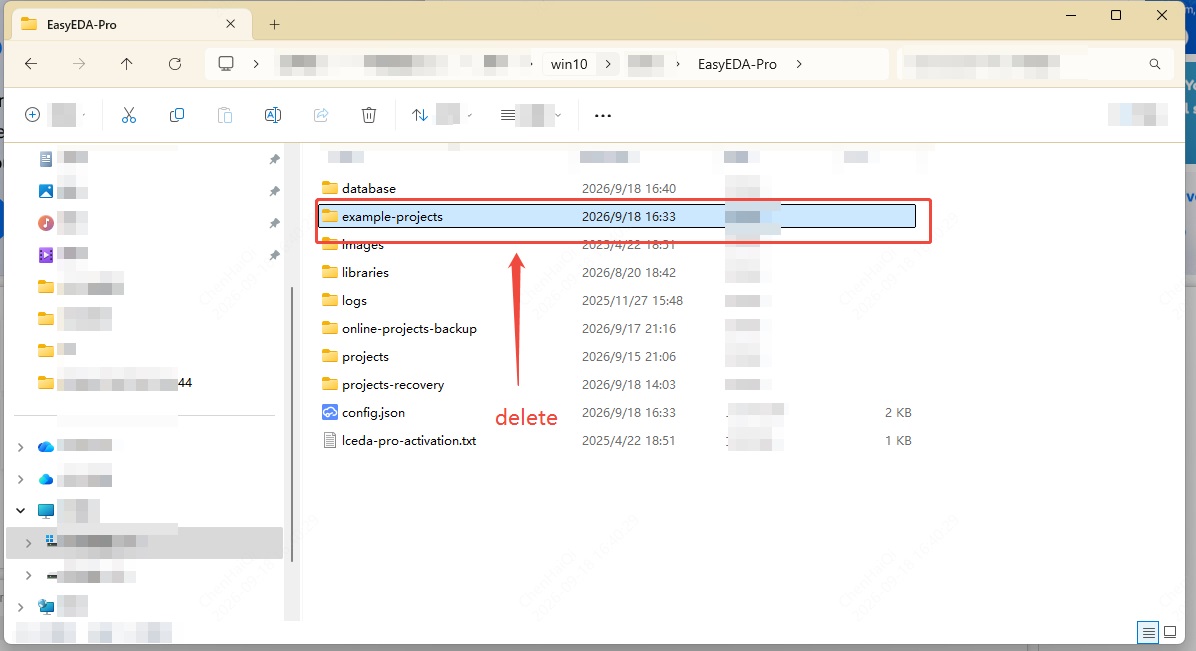Click the date 2025/11/27 15:48
1196x651 pixels.
click(632, 301)
